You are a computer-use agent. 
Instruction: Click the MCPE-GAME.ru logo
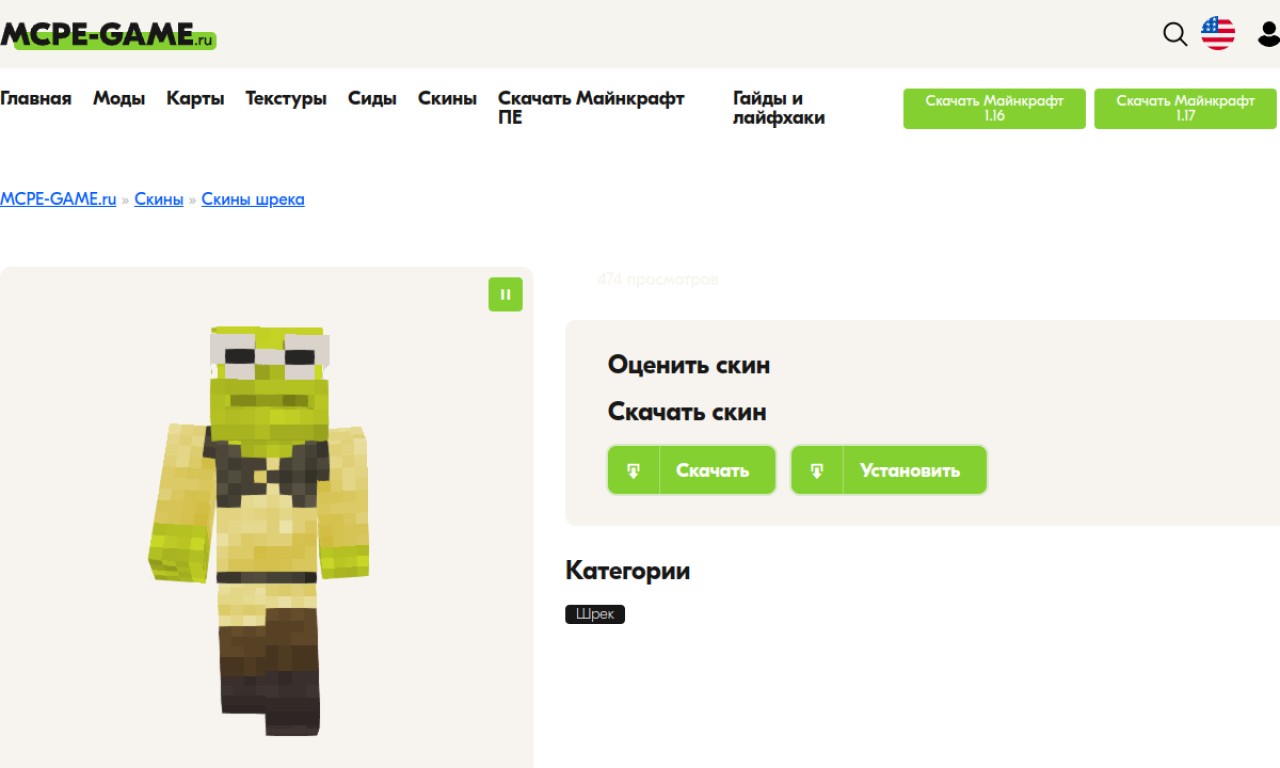pyautogui.click(x=108, y=35)
